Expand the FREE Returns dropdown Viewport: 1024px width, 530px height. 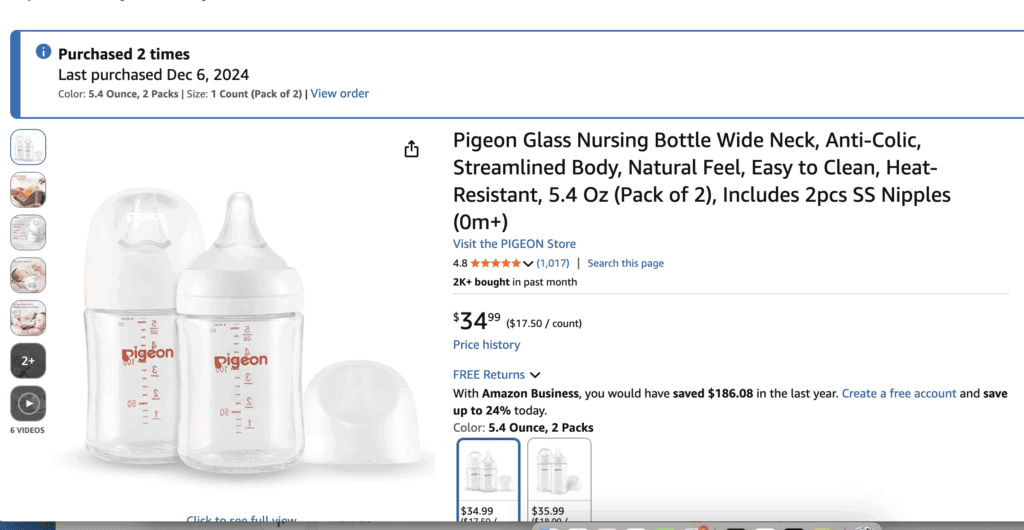click(535, 375)
